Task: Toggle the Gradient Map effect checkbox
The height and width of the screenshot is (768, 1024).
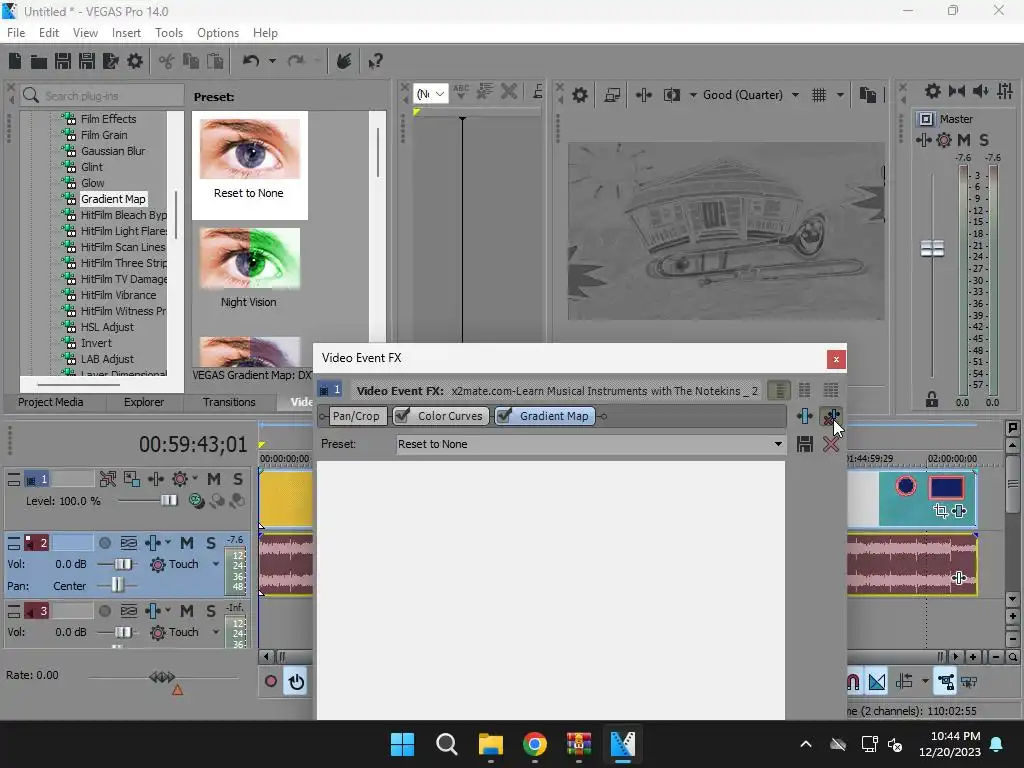Action: tap(504, 415)
